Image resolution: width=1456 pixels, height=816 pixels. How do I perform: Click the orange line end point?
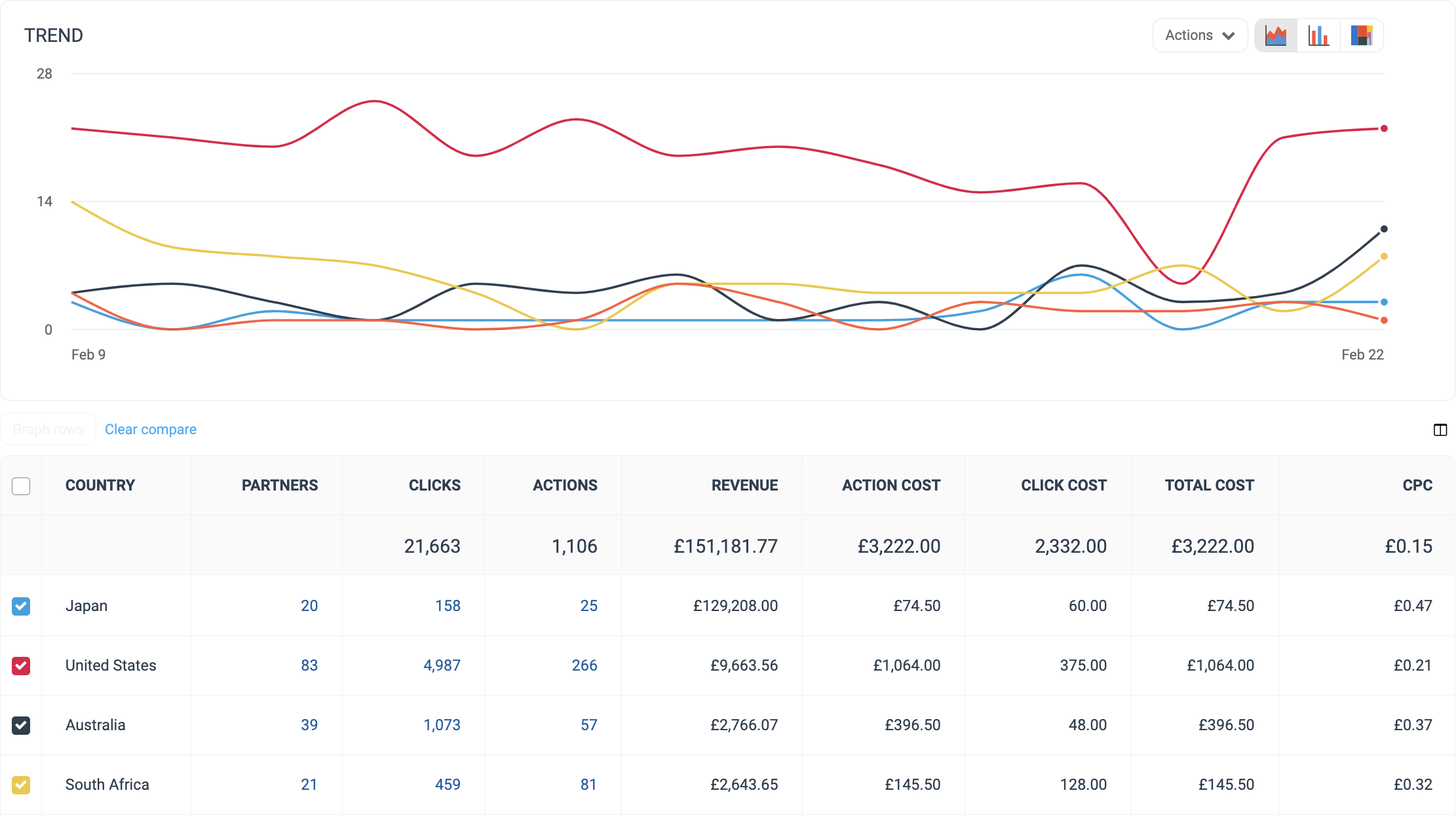coord(1384,320)
